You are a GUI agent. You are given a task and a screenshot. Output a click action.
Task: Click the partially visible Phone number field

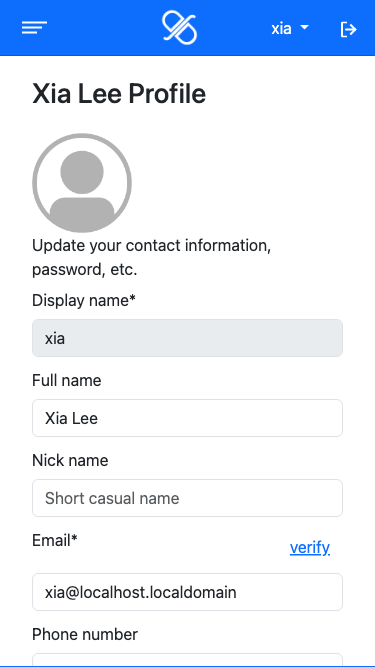188,660
